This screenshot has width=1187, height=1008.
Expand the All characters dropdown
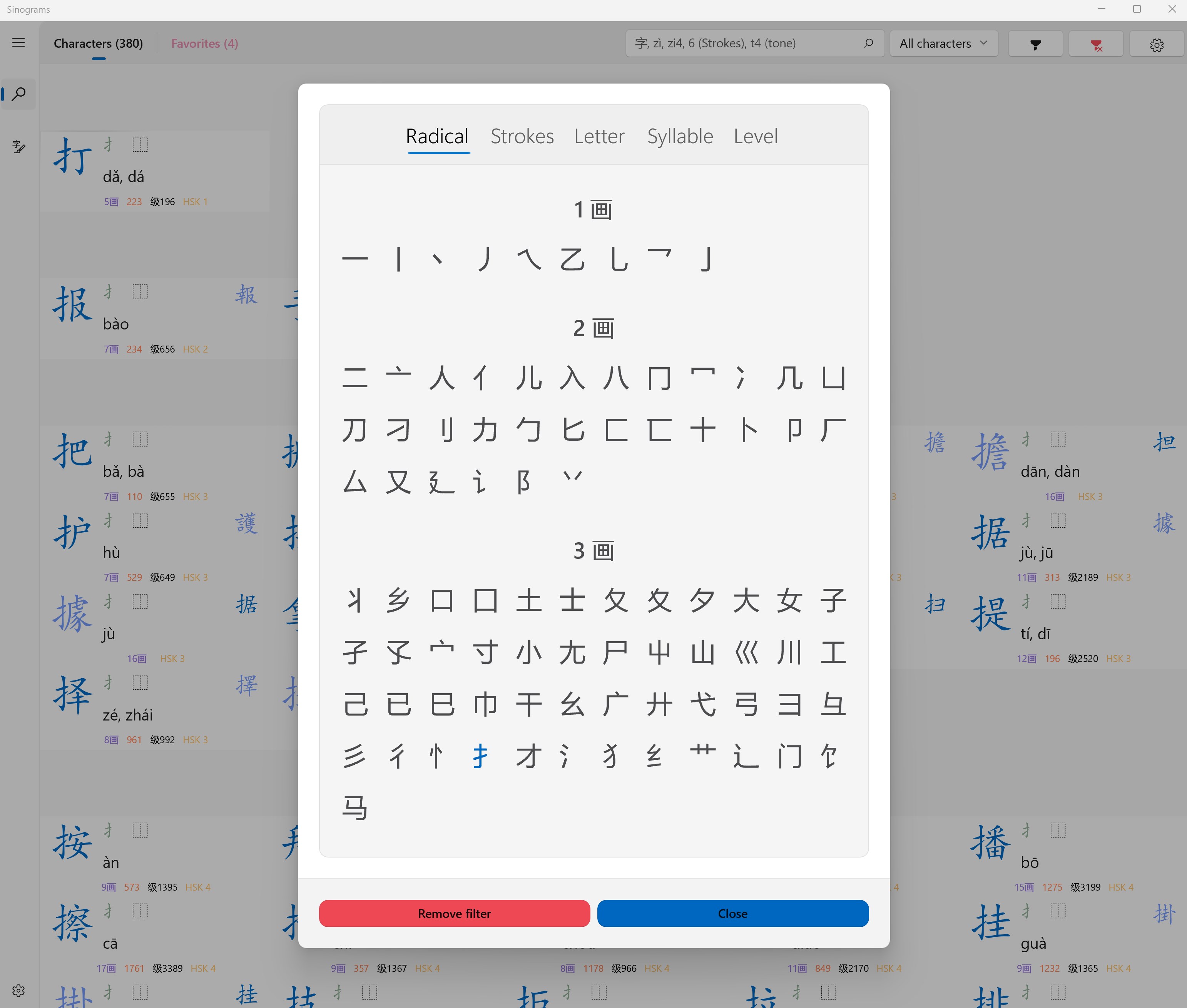tap(943, 43)
